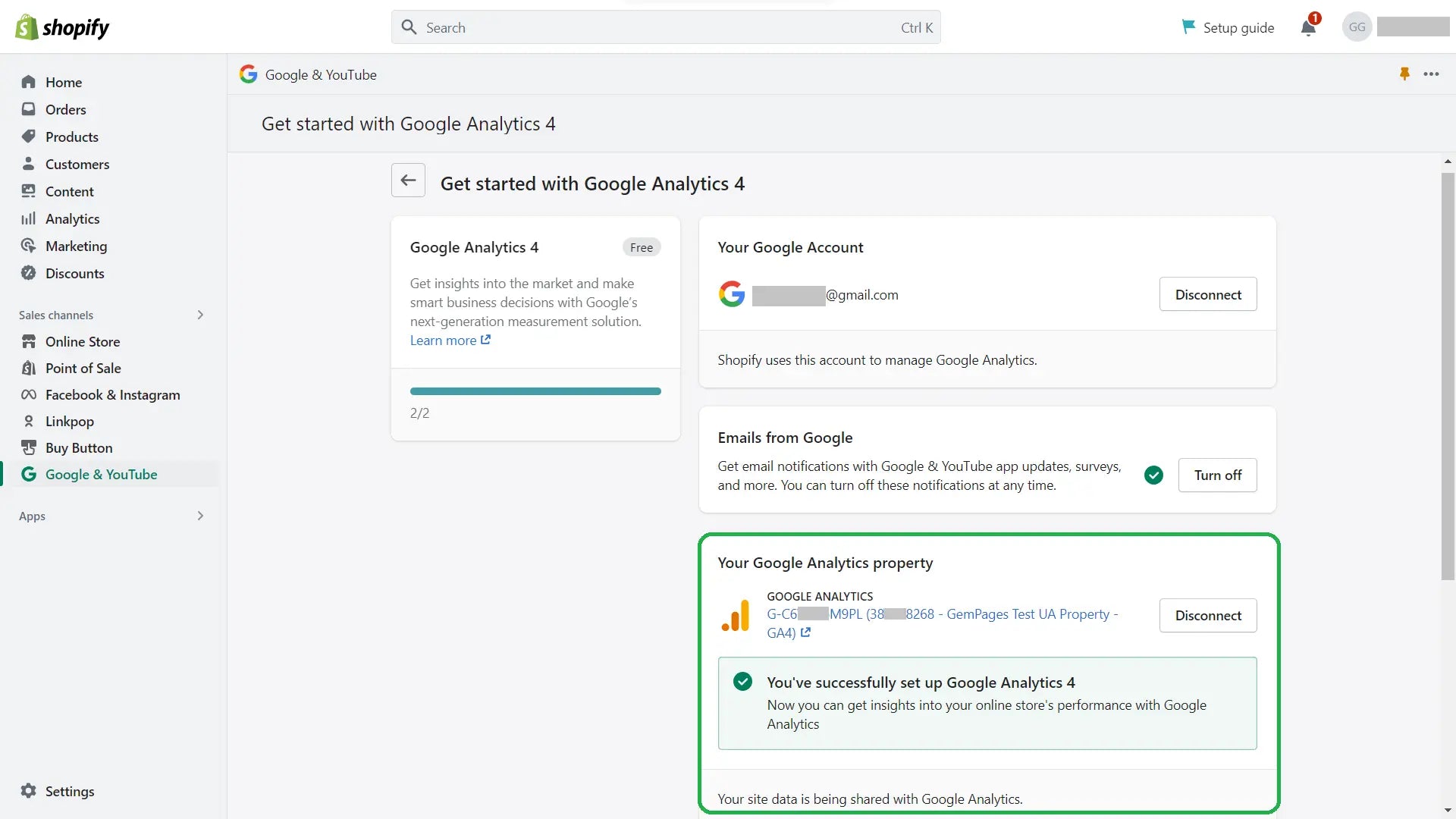Click the Analytics bar chart icon
The height and width of the screenshot is (819, 1456).
click(29, 218)
